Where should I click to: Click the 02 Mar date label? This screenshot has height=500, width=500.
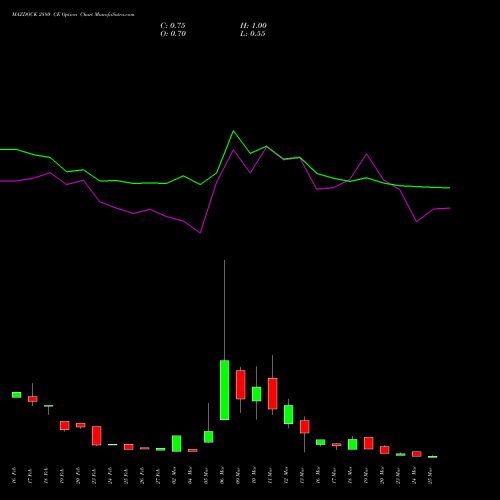tap(174, 475)
